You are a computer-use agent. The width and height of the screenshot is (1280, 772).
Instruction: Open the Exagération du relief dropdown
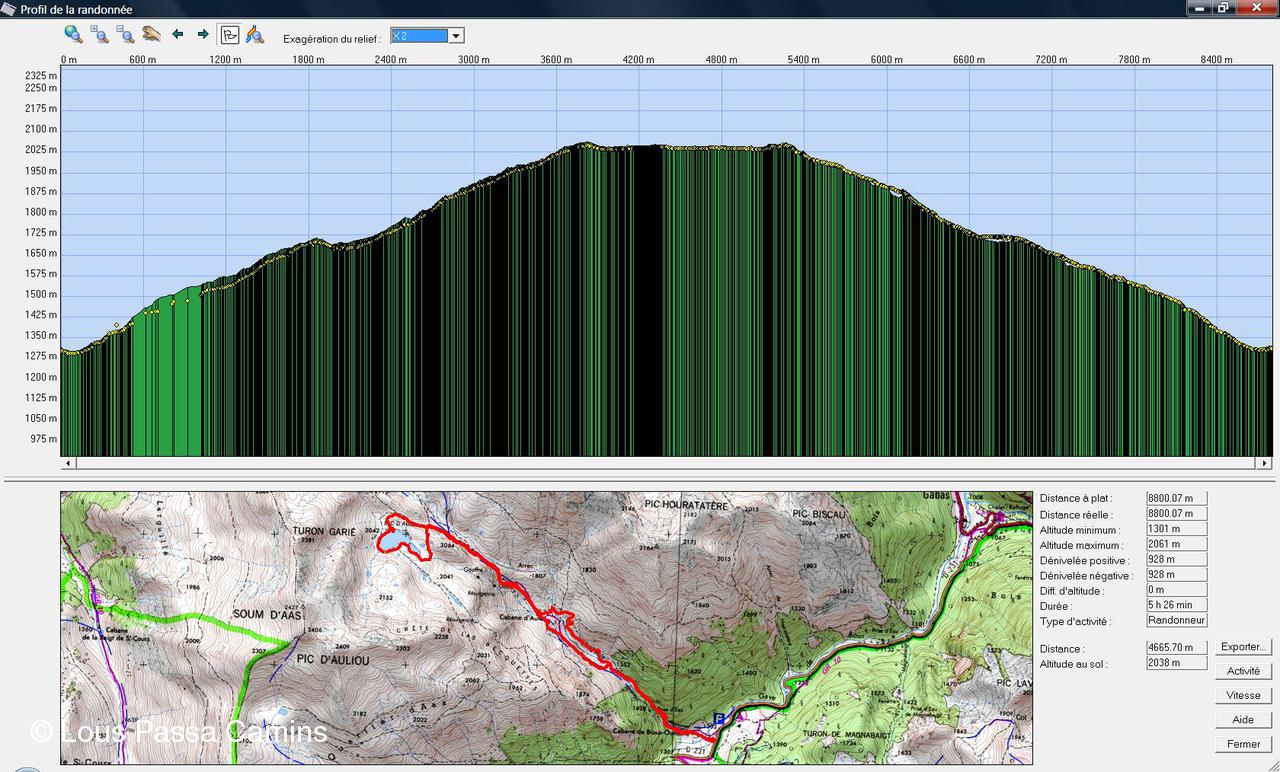pyautogui.click(x=456, y=36)
